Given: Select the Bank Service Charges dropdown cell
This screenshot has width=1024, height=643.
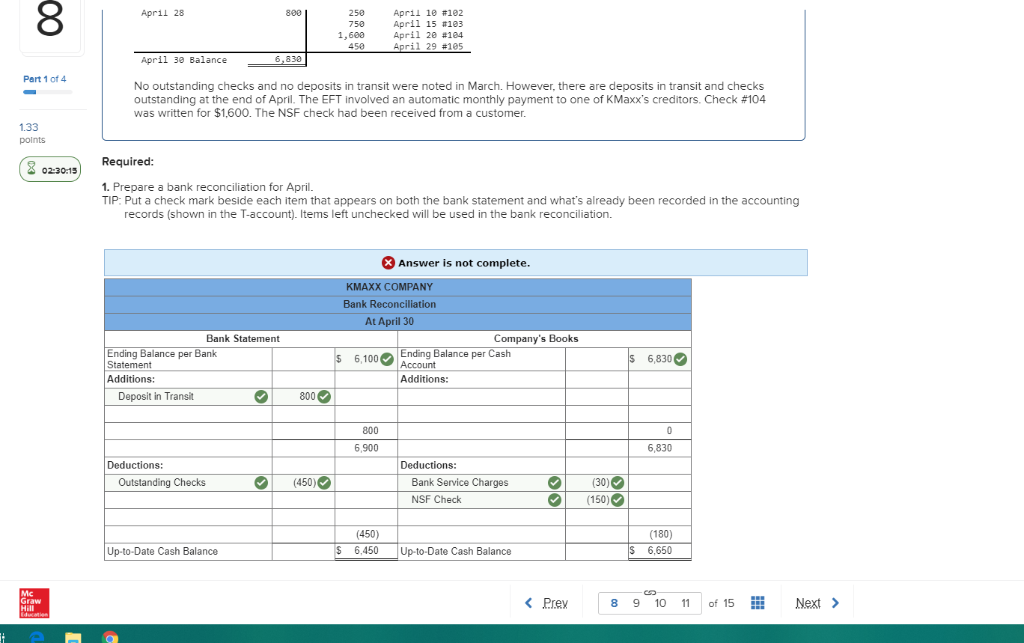Looking at the screenshot, I should click(x=481, y=482).
